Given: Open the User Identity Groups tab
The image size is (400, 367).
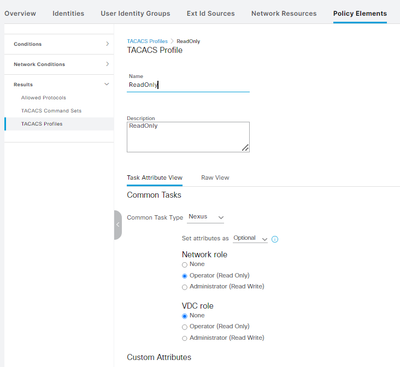Looking at the screenshot, I should [135, 14].
